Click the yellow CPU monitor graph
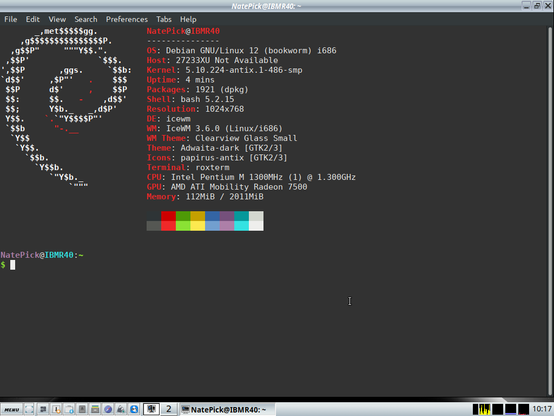The width and height of the screenshot is (554, 416). point(485,409)
